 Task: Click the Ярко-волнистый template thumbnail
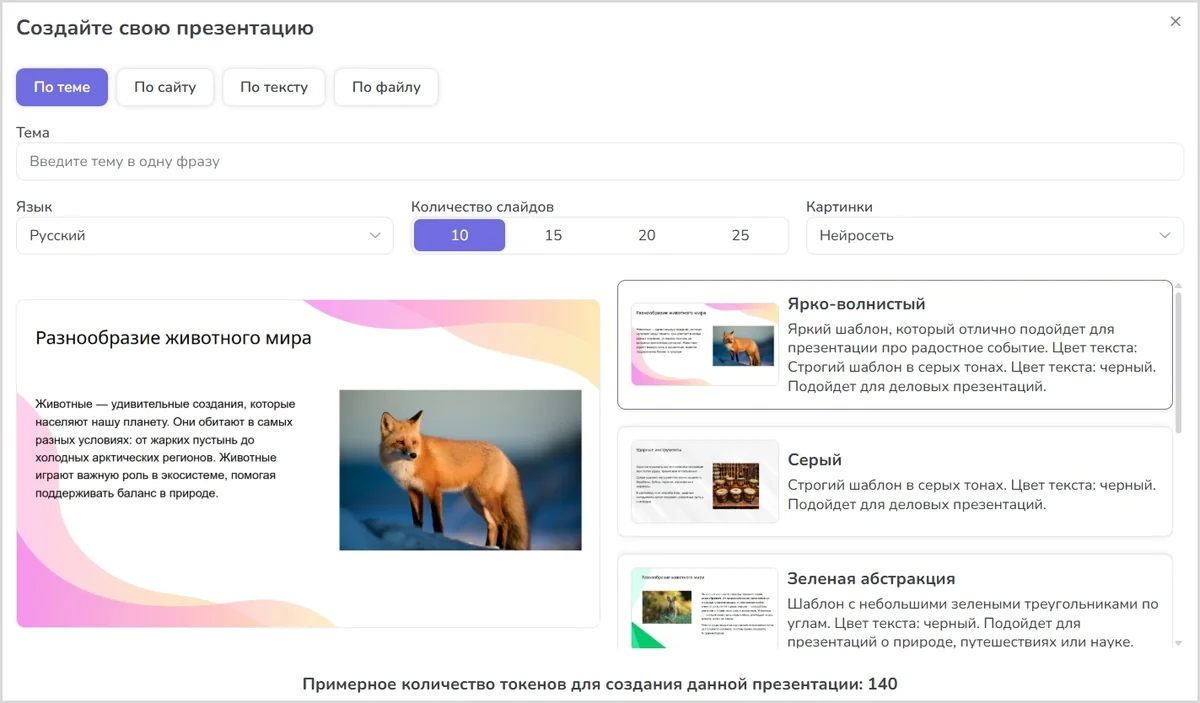(x=705, y=344)
